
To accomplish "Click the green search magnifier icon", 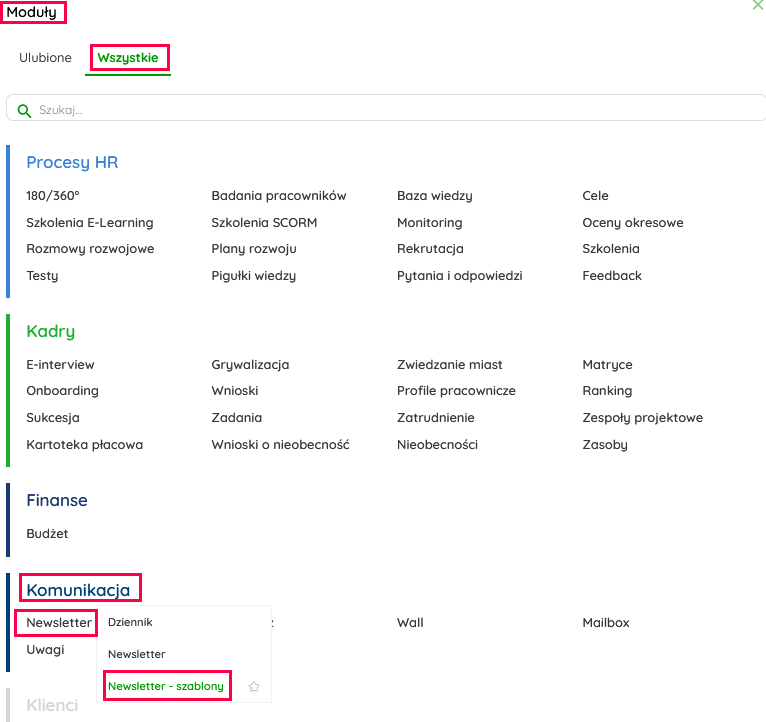I will (x=25, y=110).
